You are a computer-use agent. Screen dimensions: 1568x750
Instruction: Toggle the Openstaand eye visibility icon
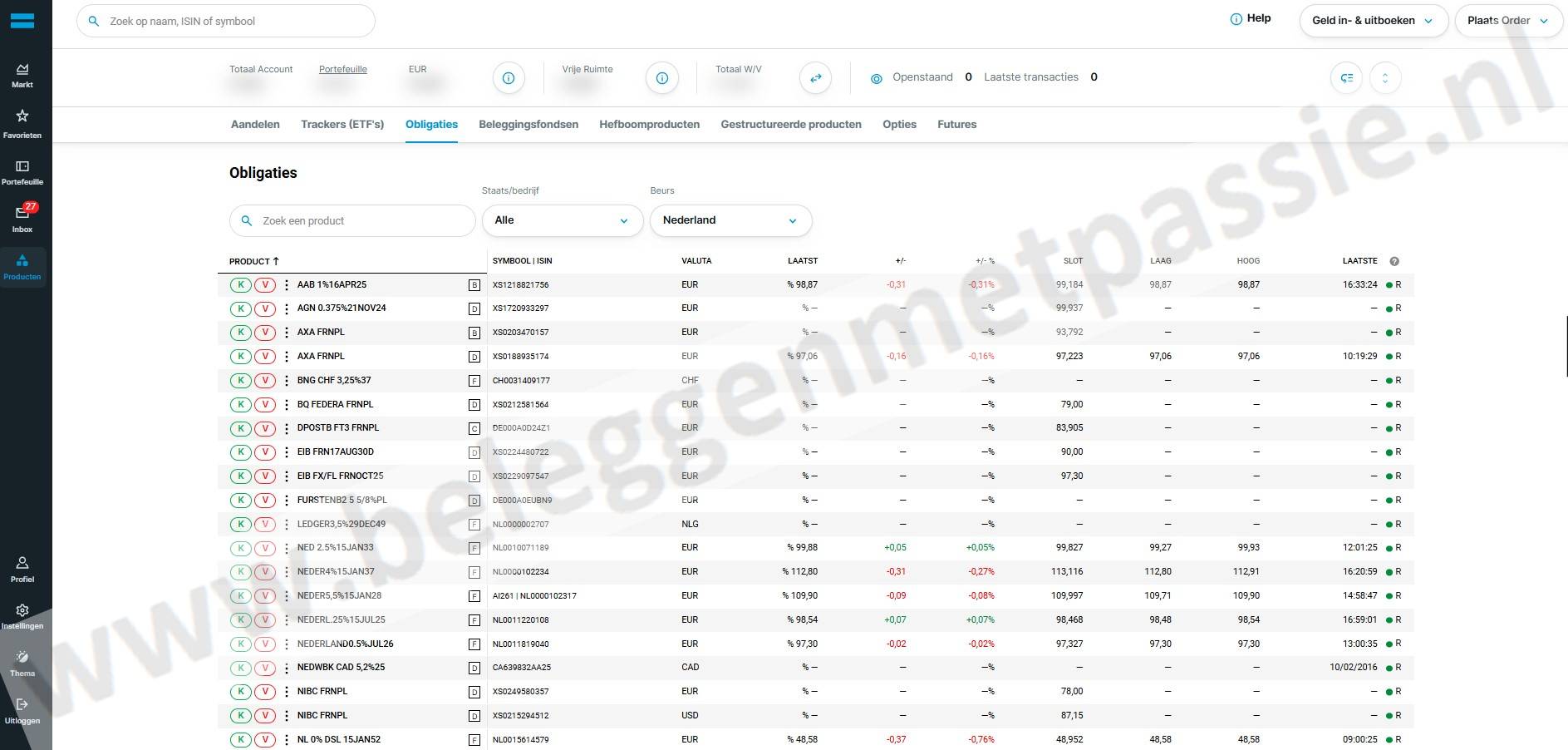(x=876, y=78)
